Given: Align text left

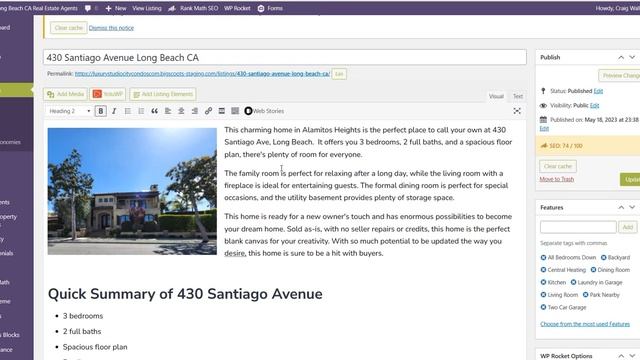Looking at the screenshot, I should (x=168, y=111).
